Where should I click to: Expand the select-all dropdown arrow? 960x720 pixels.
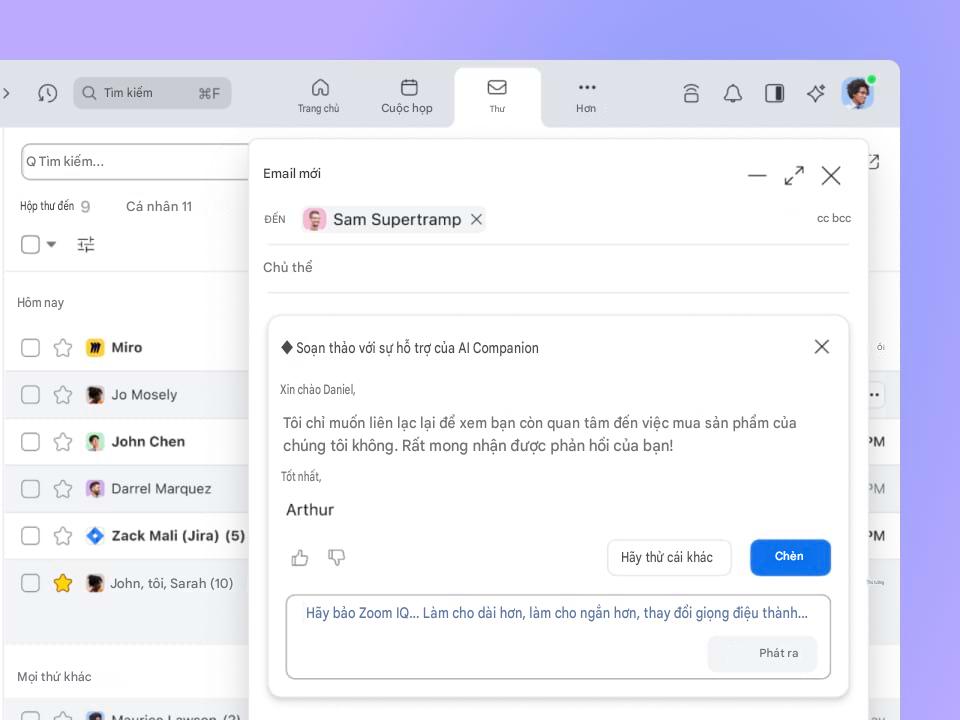(51, 244)
